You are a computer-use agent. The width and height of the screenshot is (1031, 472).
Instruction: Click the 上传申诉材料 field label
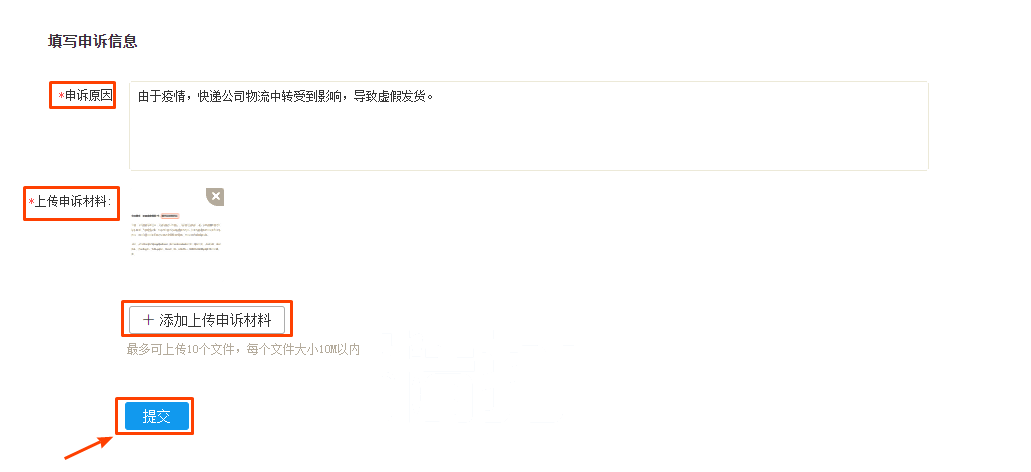click(x=72, y=202)
